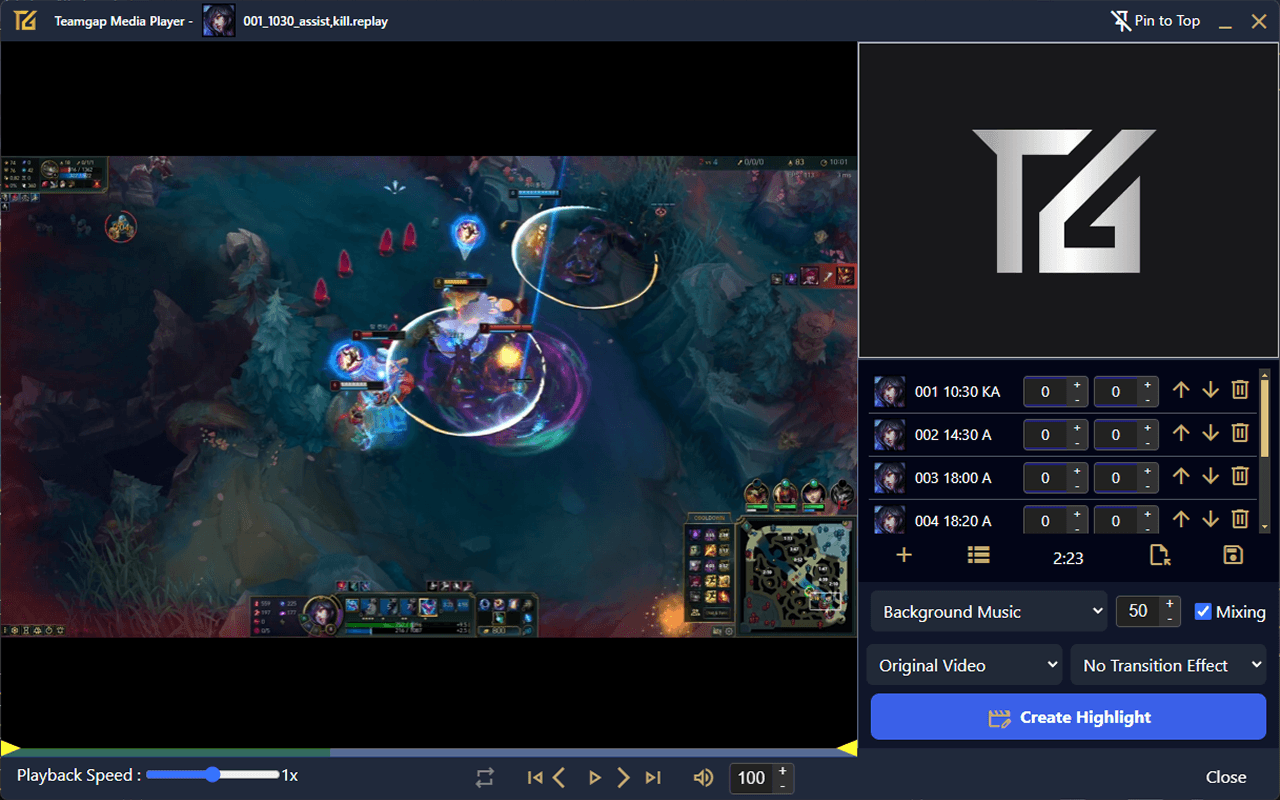
Task: Skip to the last clip
Action: 653,777
